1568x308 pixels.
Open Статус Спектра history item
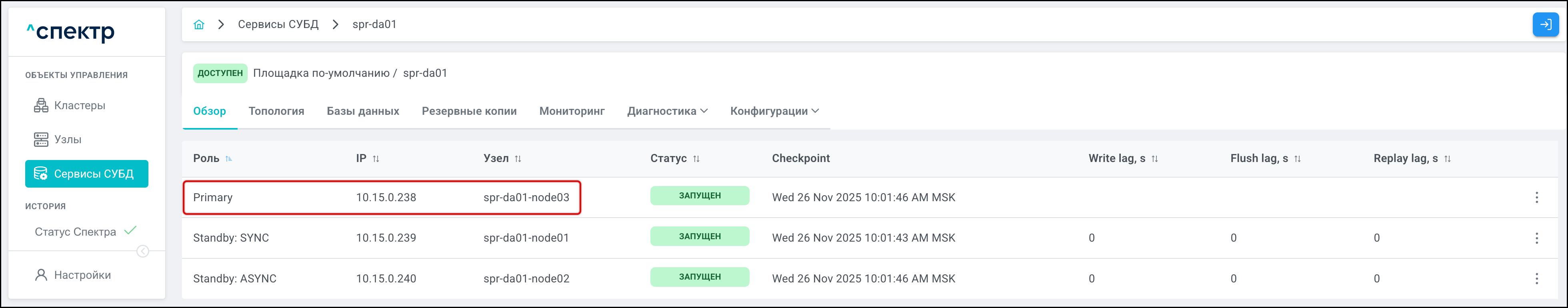(x=76, y=231)
